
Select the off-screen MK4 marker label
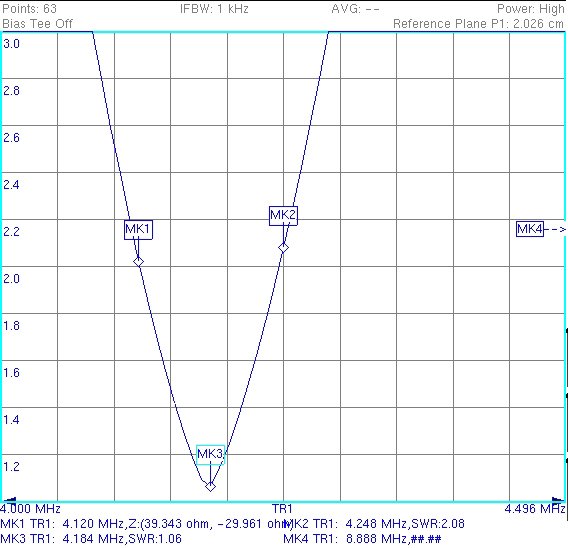tap(530, 229)
